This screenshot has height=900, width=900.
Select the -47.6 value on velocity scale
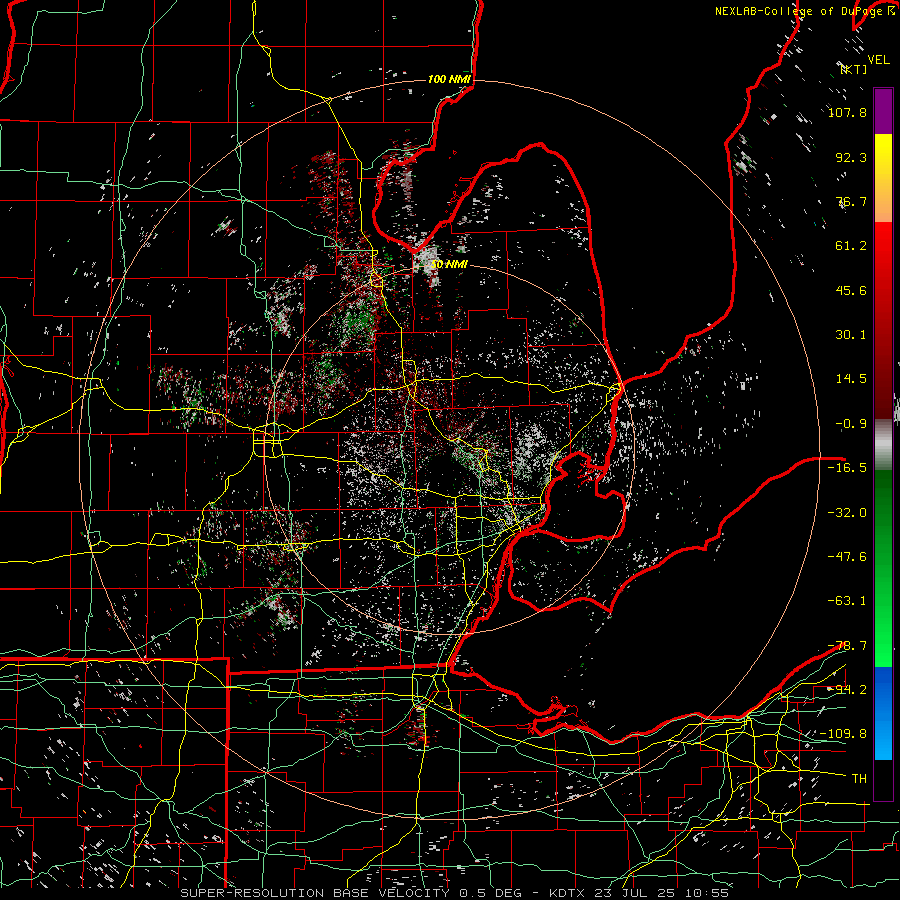click(847, 557)
